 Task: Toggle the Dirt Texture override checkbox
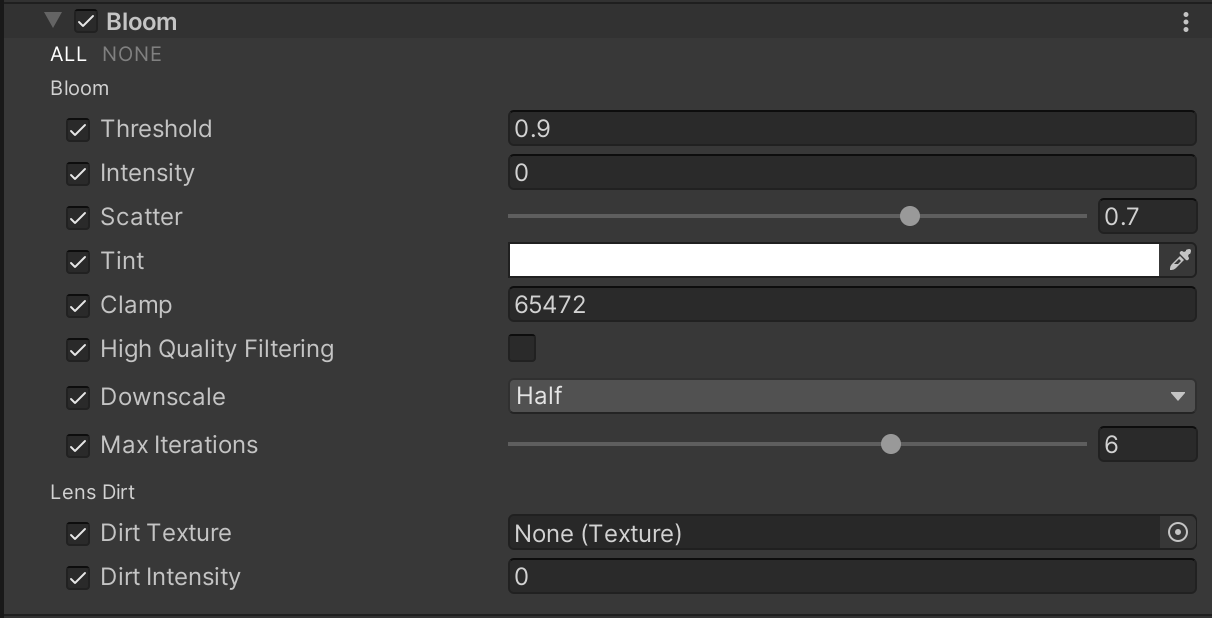tap(78, 533)
